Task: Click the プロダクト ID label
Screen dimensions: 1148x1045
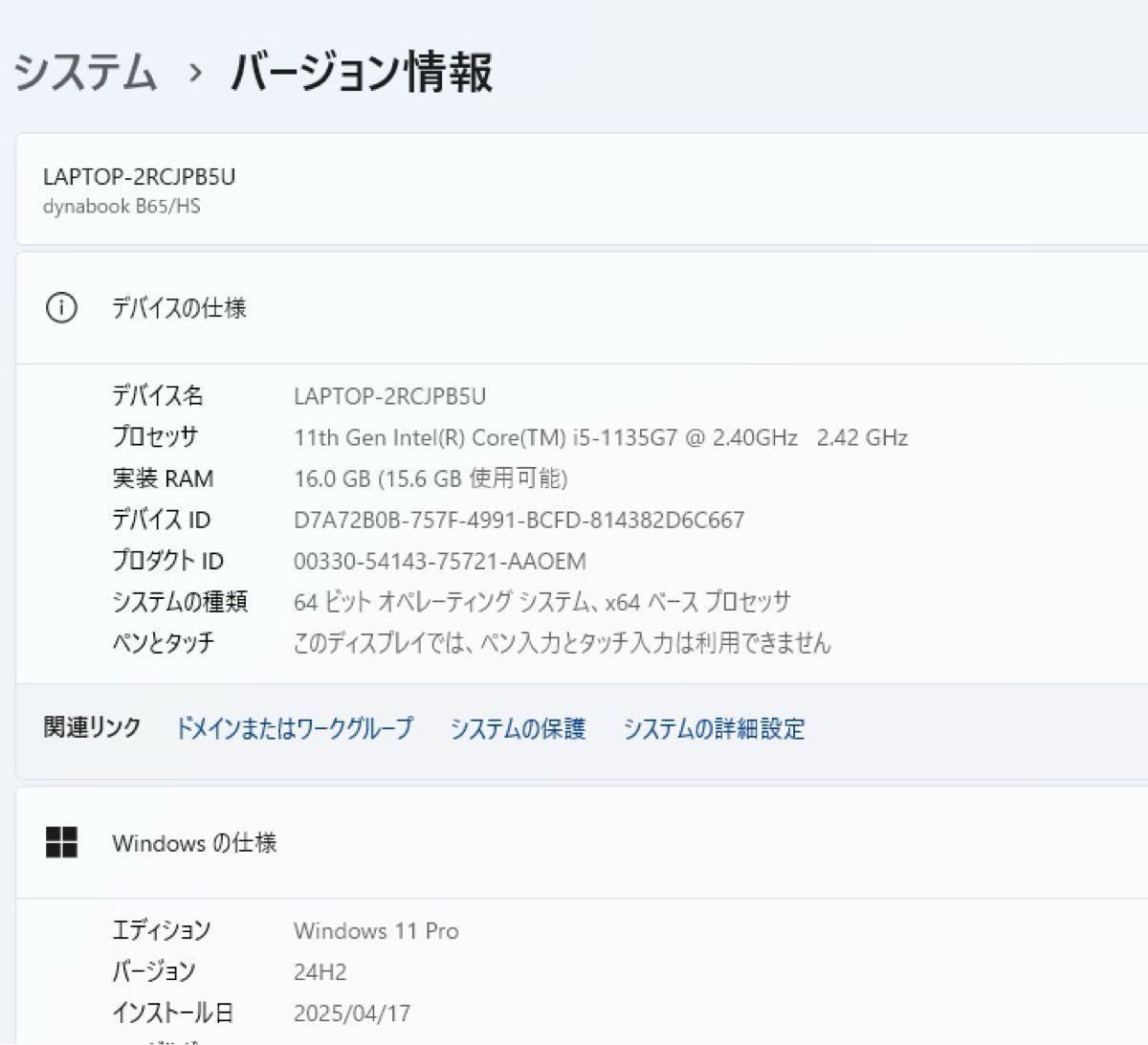Action: coord(167,560)
